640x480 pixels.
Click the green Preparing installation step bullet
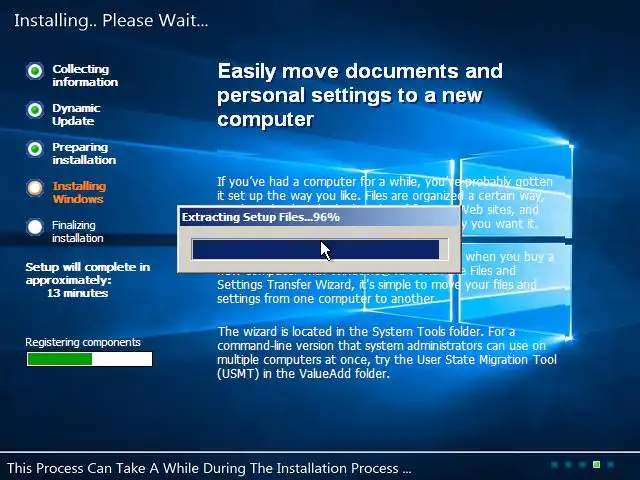tap(35, 149)
